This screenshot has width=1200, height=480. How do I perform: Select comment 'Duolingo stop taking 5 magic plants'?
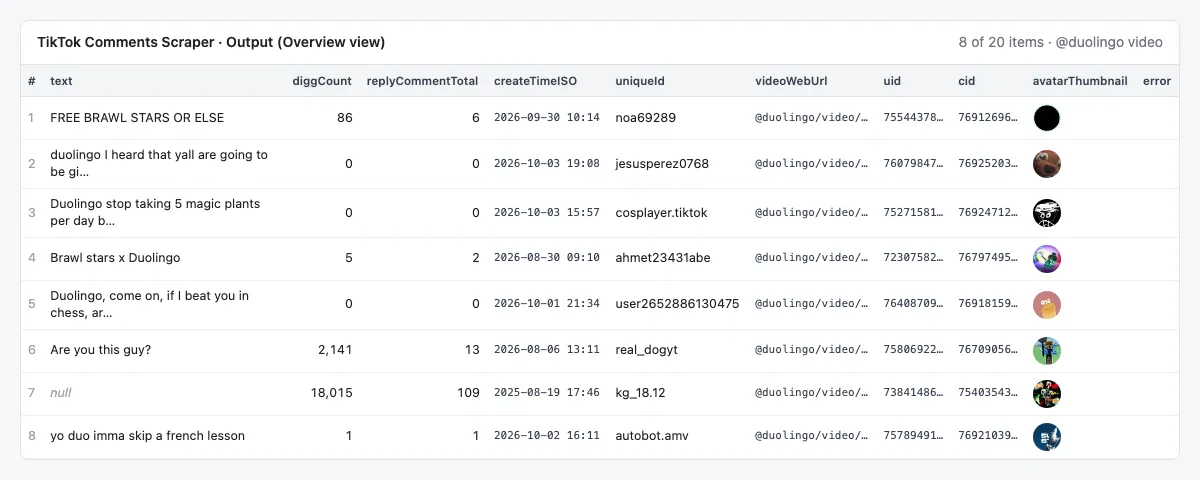[155, 213]
